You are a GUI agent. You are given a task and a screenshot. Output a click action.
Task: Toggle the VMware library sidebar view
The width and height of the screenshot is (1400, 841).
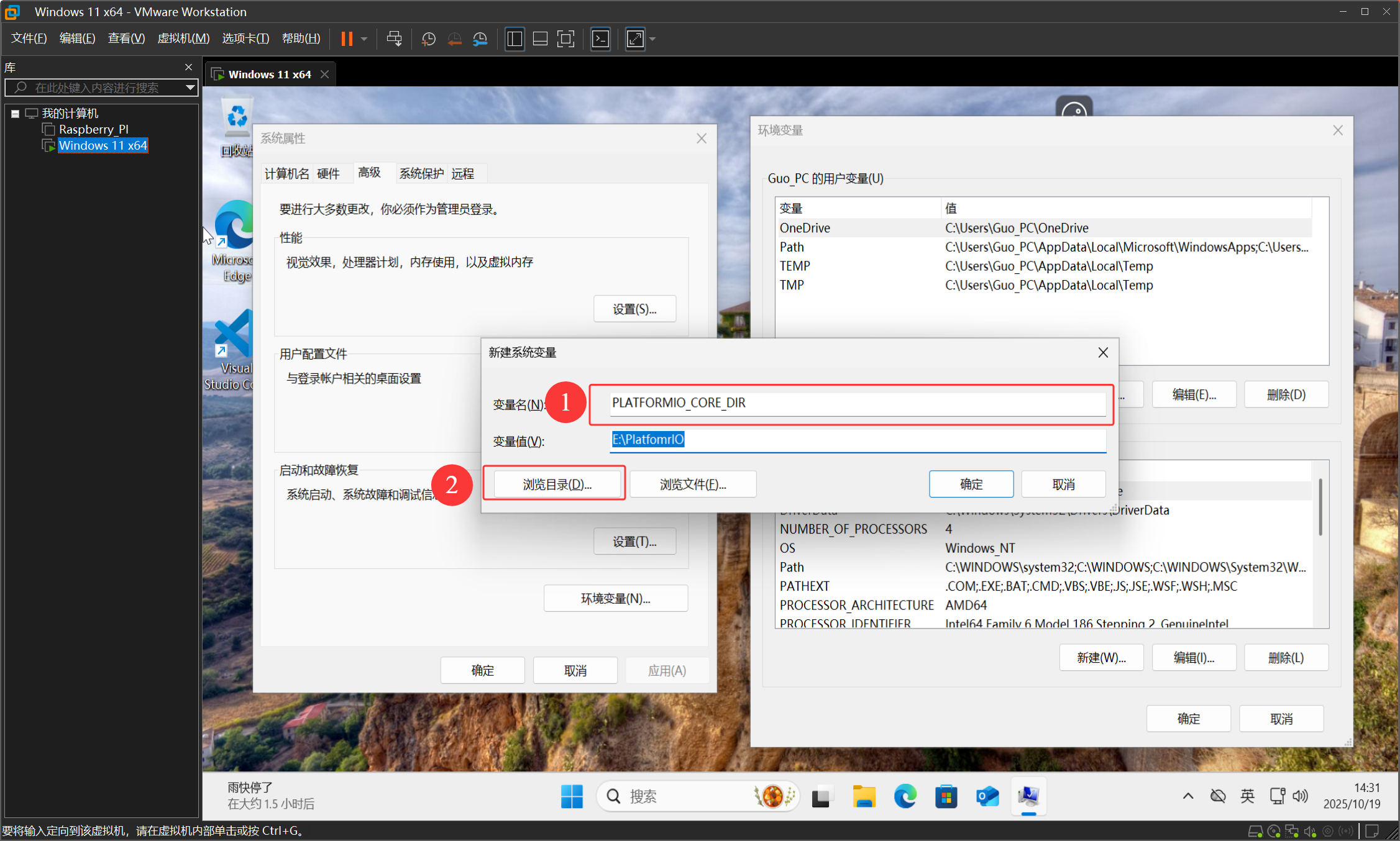(515, 39)
